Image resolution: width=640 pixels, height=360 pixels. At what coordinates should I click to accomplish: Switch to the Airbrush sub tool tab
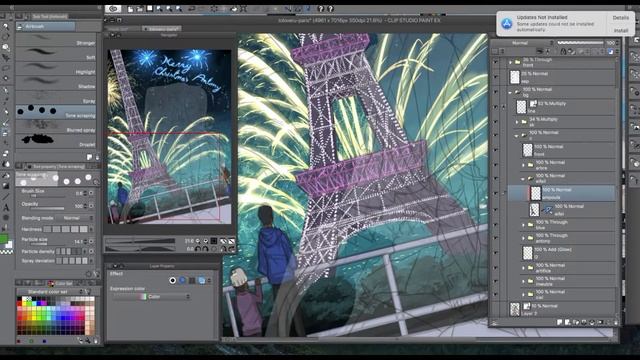(46, 27)
